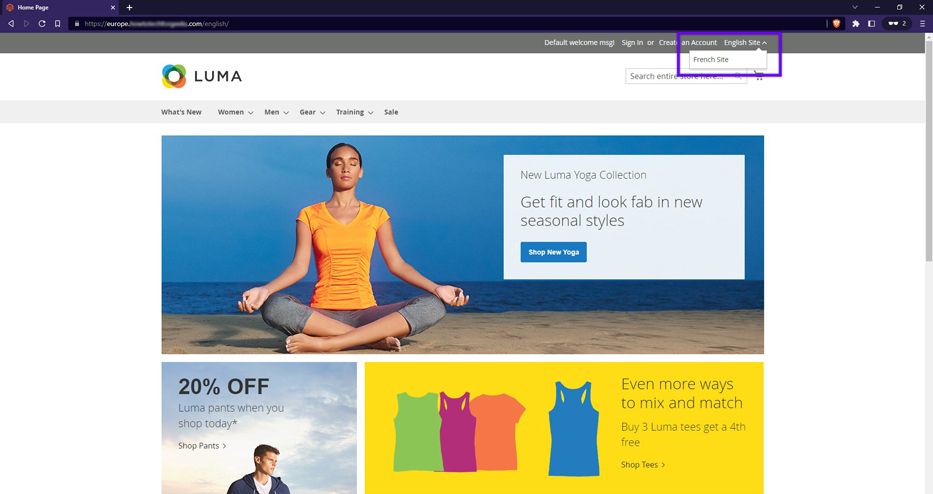Click the Shop New Yoga button
The image size is (933, 494).
(x=553, y=252)
